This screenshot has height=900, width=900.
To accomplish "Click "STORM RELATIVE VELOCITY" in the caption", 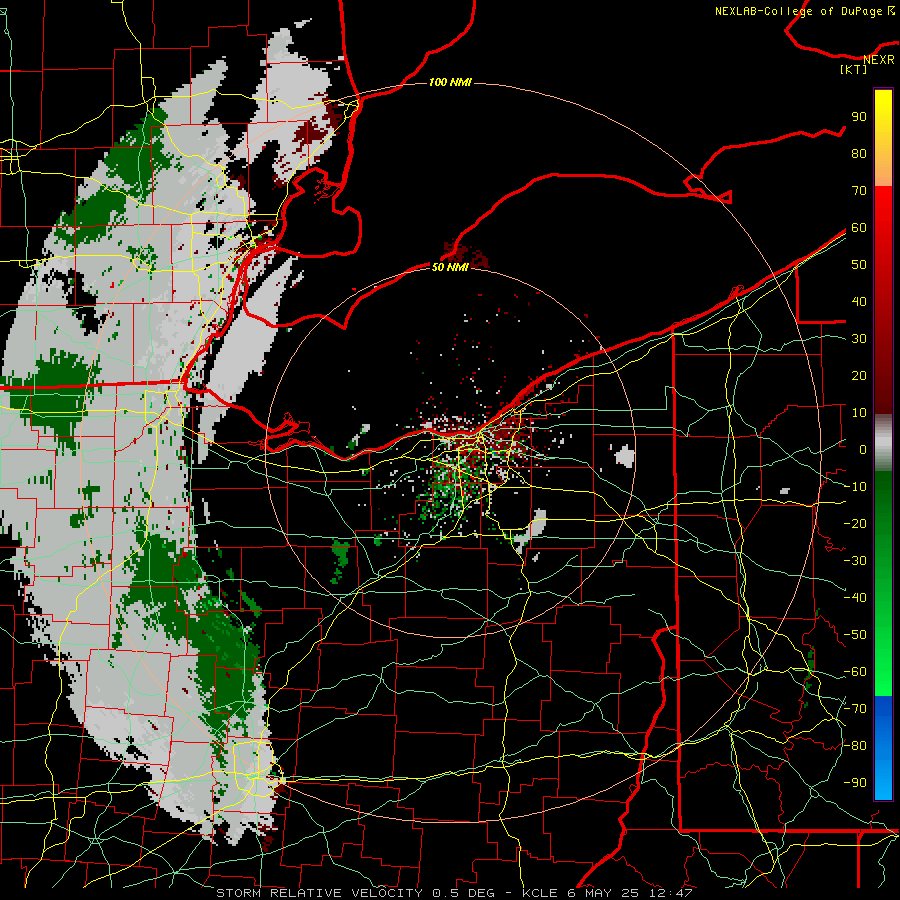I will [x=319, y=893].
